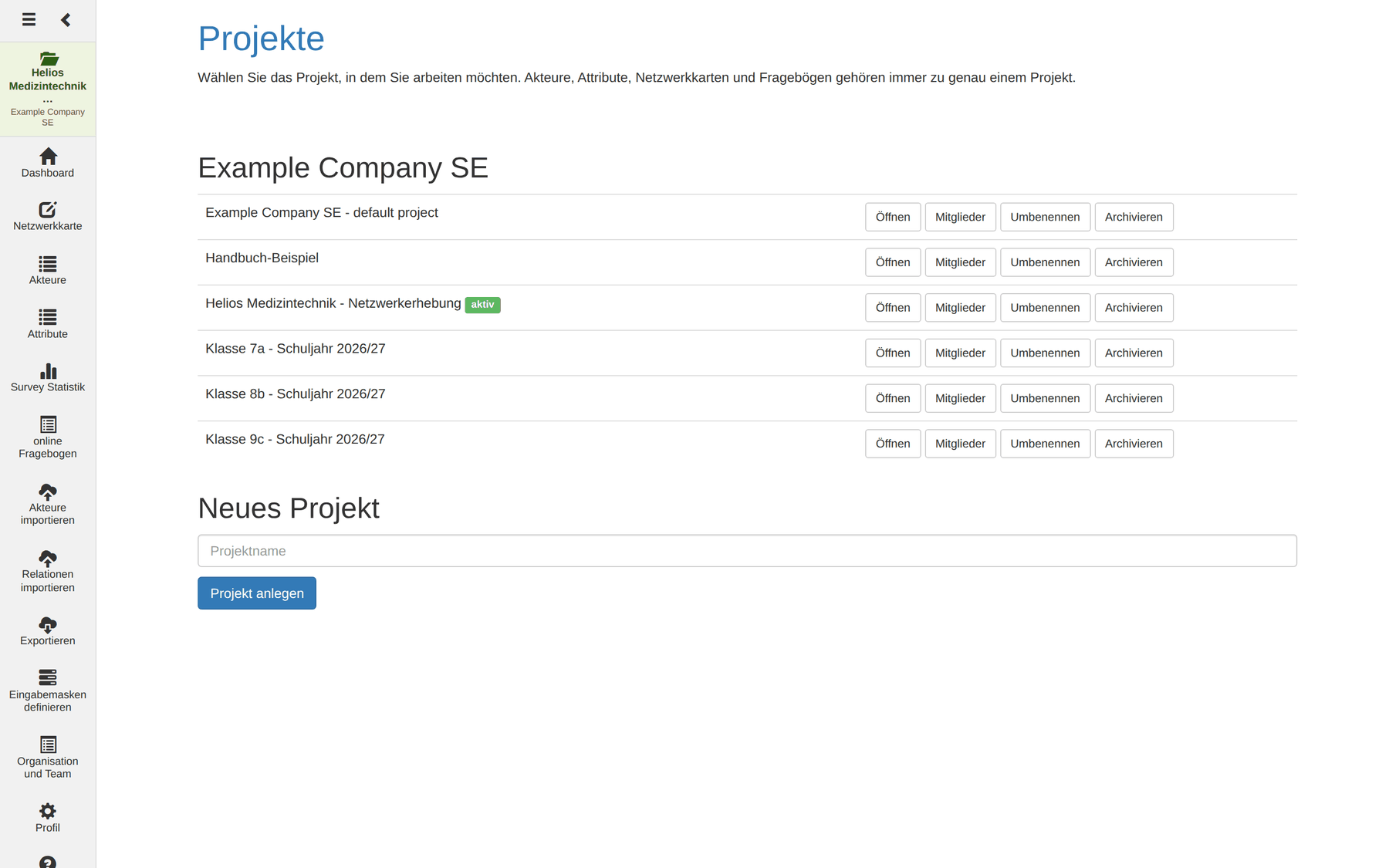Click the Projekte page heading
Screen dimensions: 1389x868
[261, 39]
